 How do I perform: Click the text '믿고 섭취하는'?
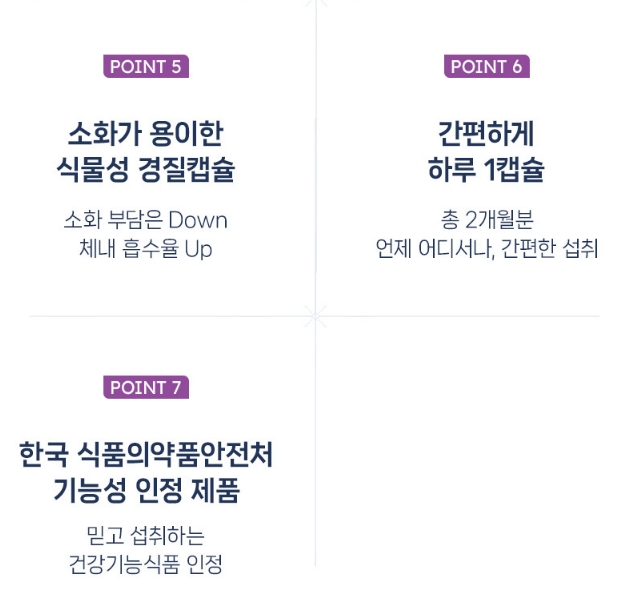[x=146, y=535]
